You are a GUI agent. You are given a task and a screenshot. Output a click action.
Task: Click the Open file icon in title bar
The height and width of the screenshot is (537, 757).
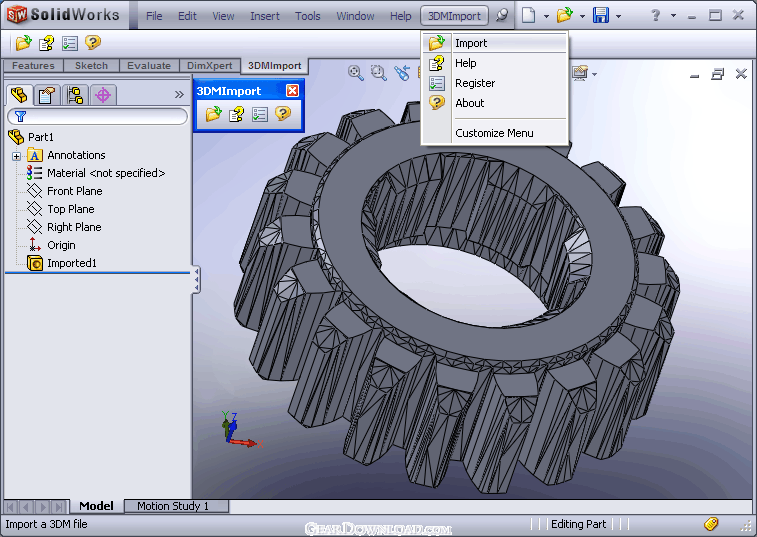point(564,15)
